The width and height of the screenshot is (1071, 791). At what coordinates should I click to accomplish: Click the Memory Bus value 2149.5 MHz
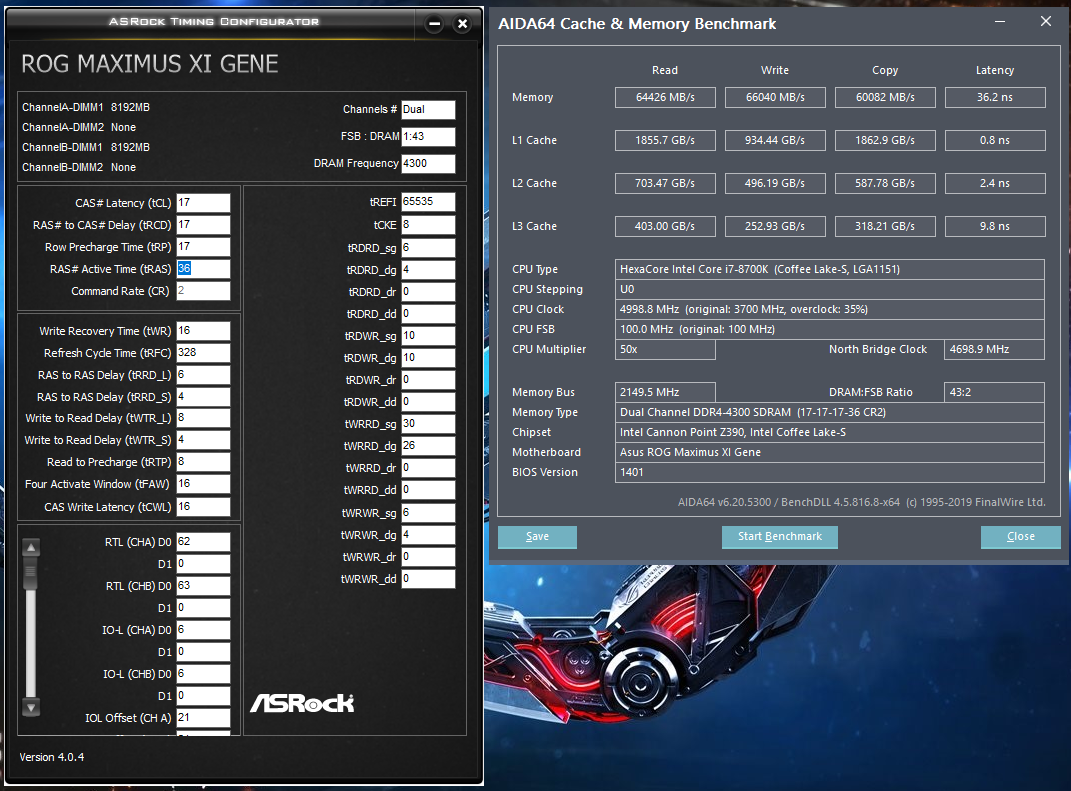click(665, 392)
